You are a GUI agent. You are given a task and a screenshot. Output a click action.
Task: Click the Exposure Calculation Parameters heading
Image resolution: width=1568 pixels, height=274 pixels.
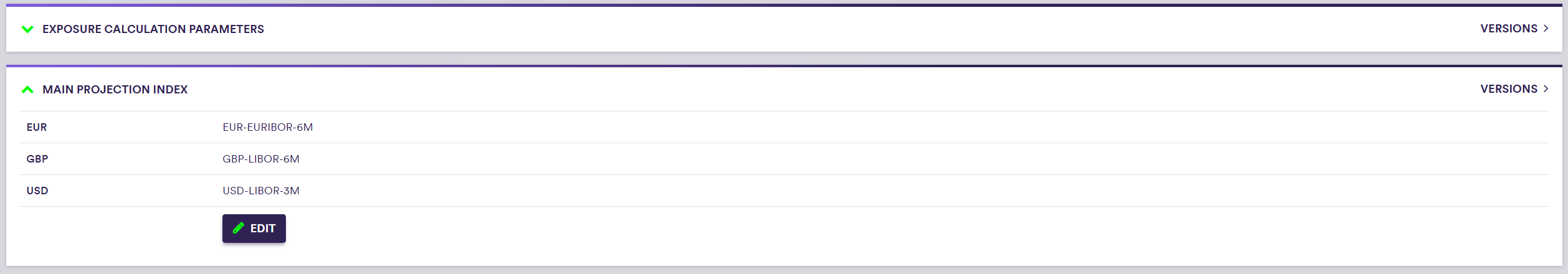click(153, 29)
